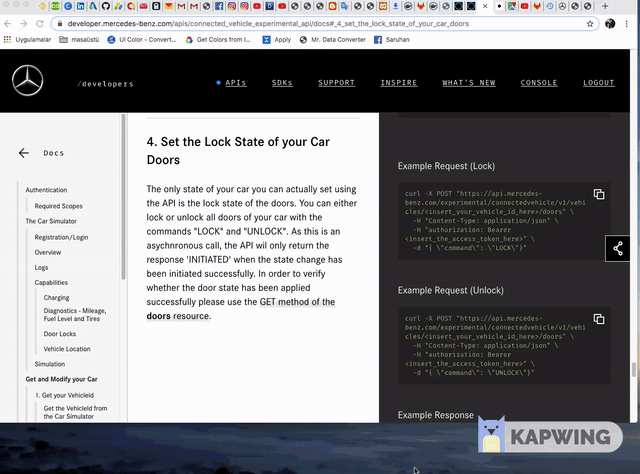Click the page's vertical scrollbar thumb
Viewport: 640px width, 474px height.
coord(633,370)
